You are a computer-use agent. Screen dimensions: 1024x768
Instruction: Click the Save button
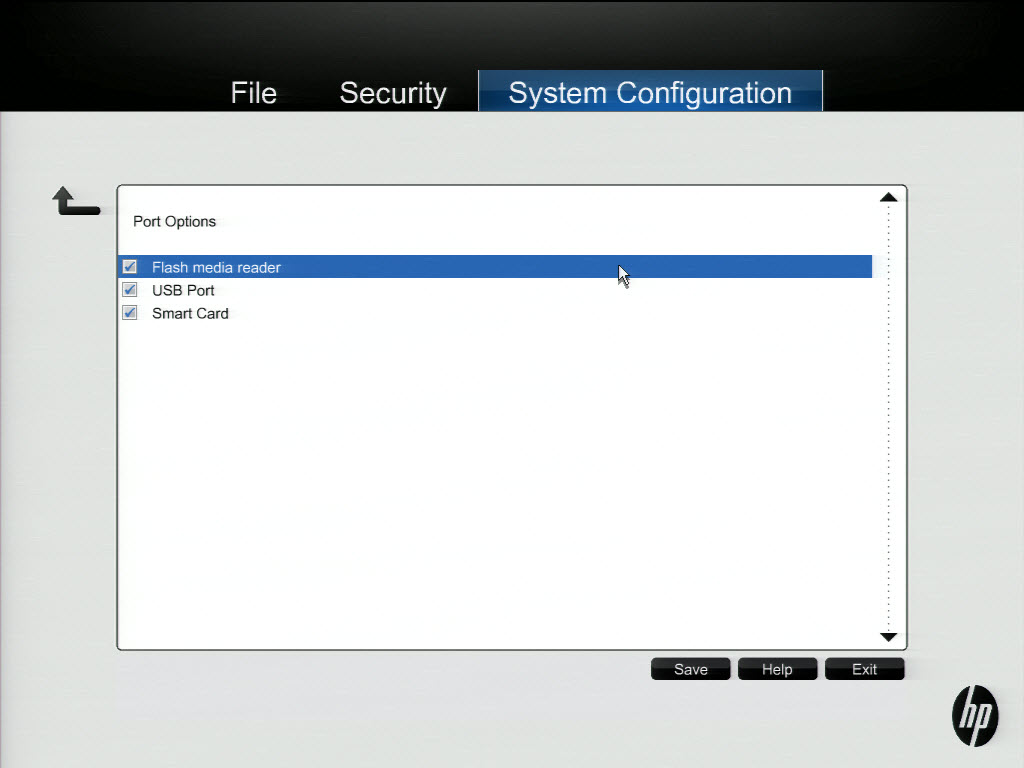pyautogui.click(x=690, y=669)
